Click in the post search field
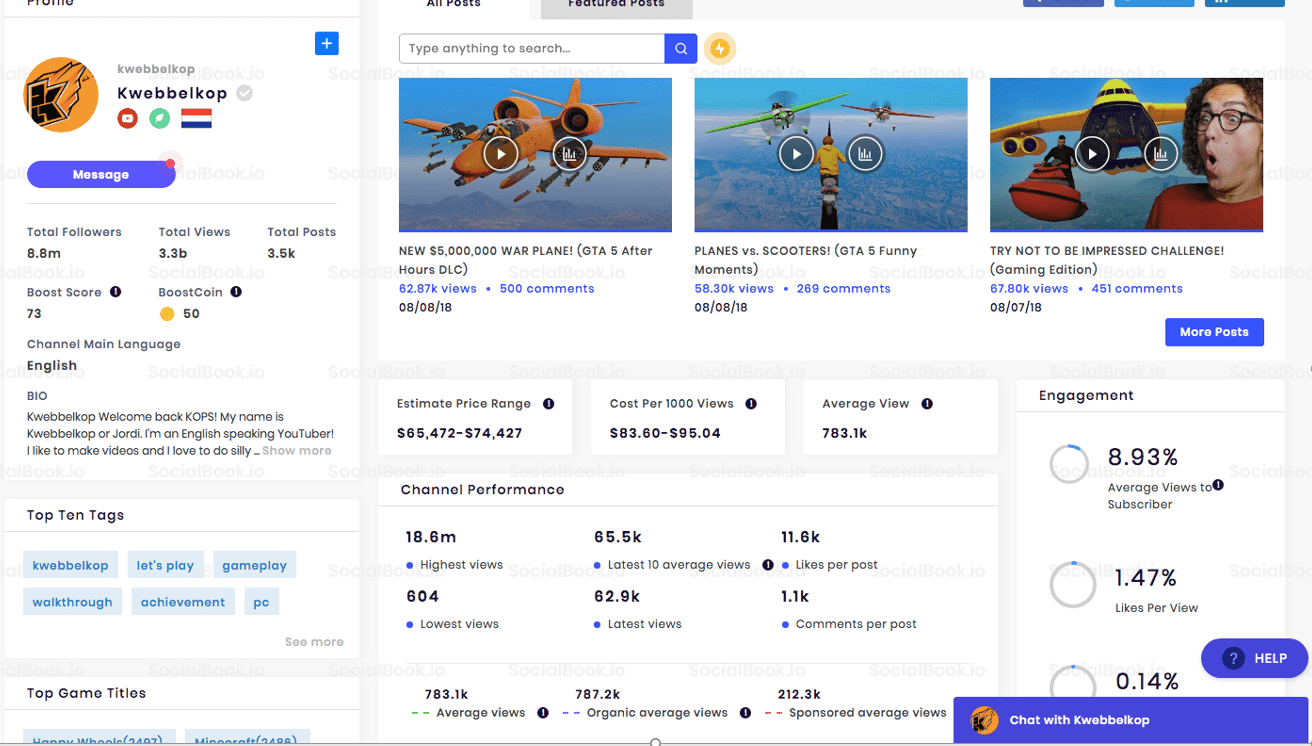The image size is (1312, 746). click(531, 48)
